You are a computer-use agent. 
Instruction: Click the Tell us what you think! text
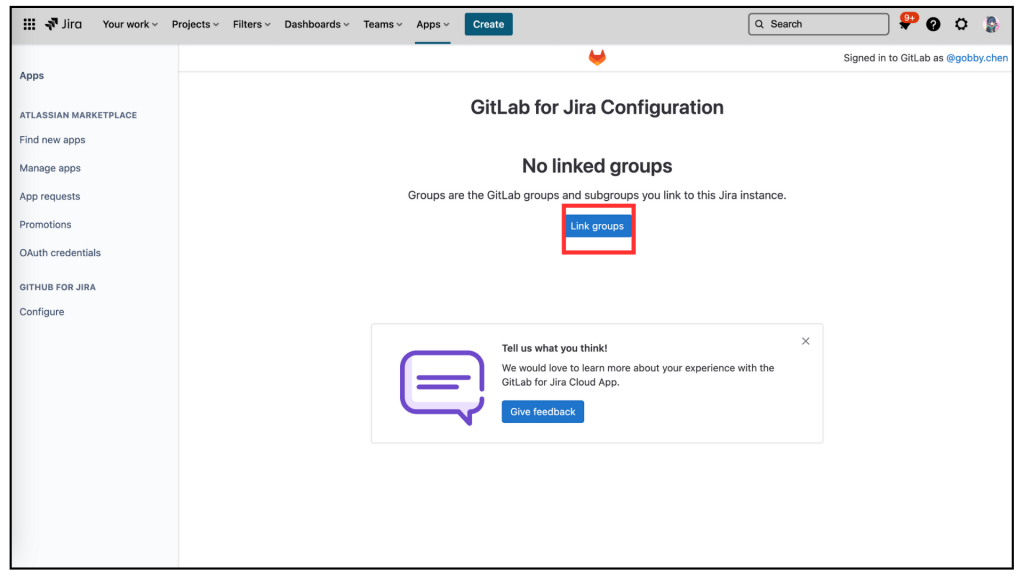554,348
